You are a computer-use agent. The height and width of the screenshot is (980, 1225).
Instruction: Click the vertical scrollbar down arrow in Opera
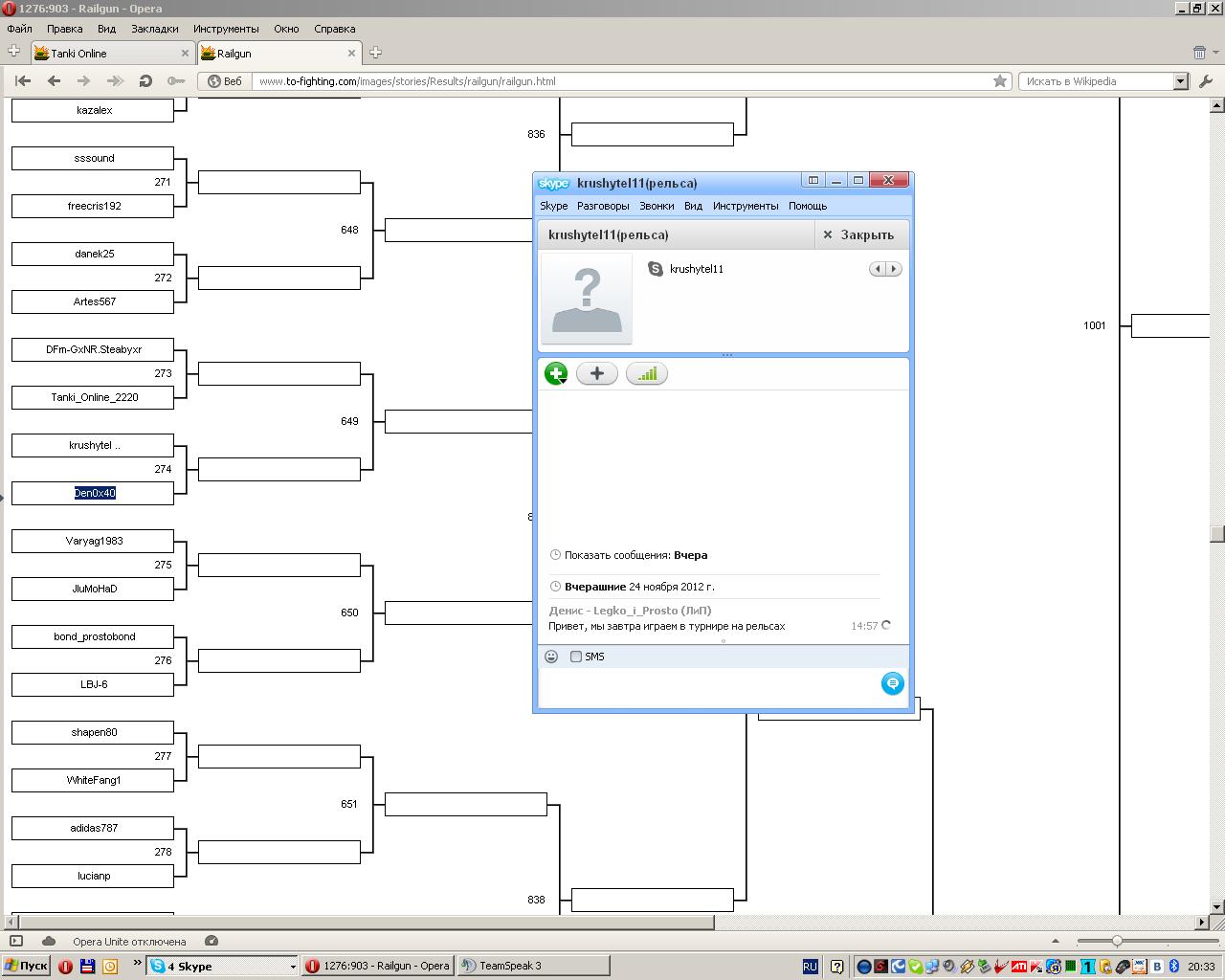pyautogui.click(x=1217, y=906)
